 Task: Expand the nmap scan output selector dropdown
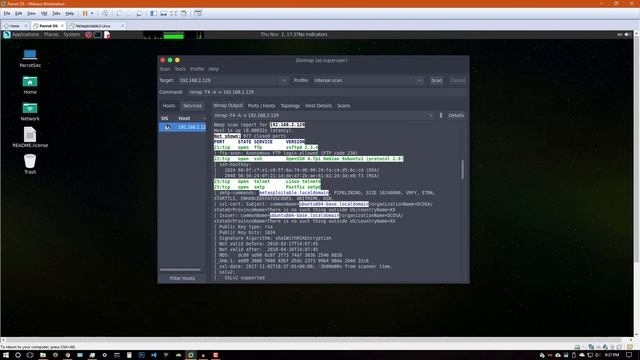(x=431, y=116)
